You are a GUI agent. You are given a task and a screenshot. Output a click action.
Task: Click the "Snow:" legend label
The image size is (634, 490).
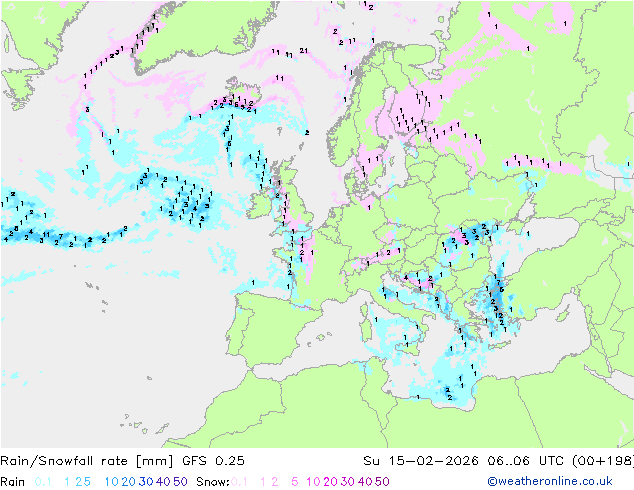click(x=213, y=482)
